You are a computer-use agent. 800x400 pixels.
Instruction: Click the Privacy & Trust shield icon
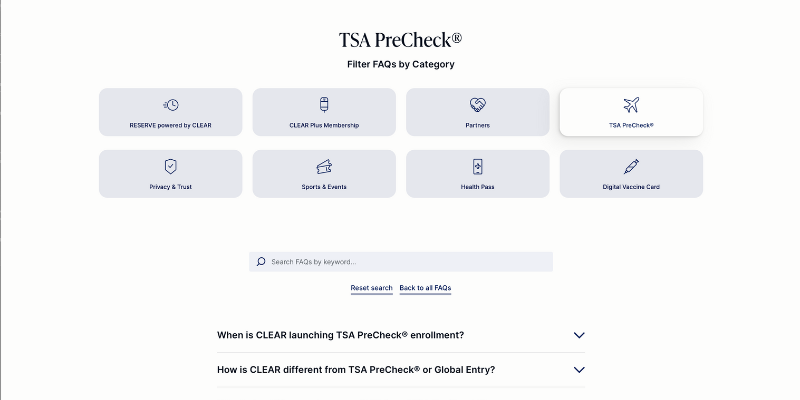pos(170,166)
